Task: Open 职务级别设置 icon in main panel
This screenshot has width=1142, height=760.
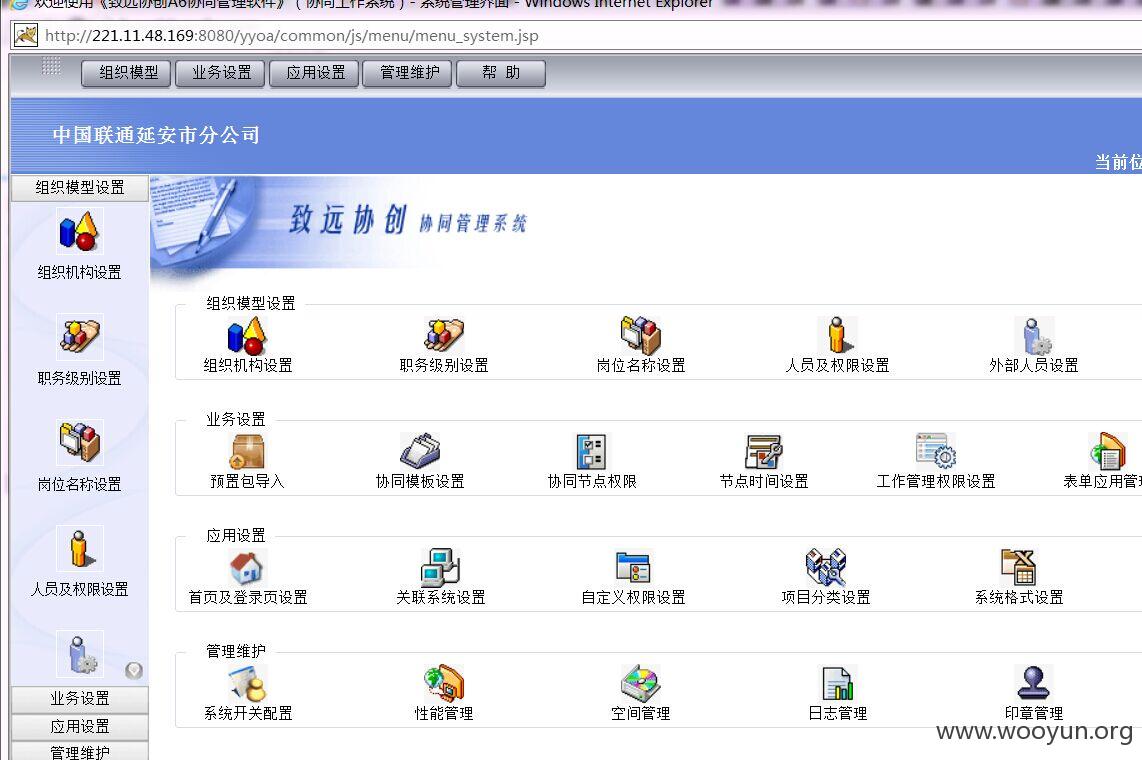Action: 444,336
